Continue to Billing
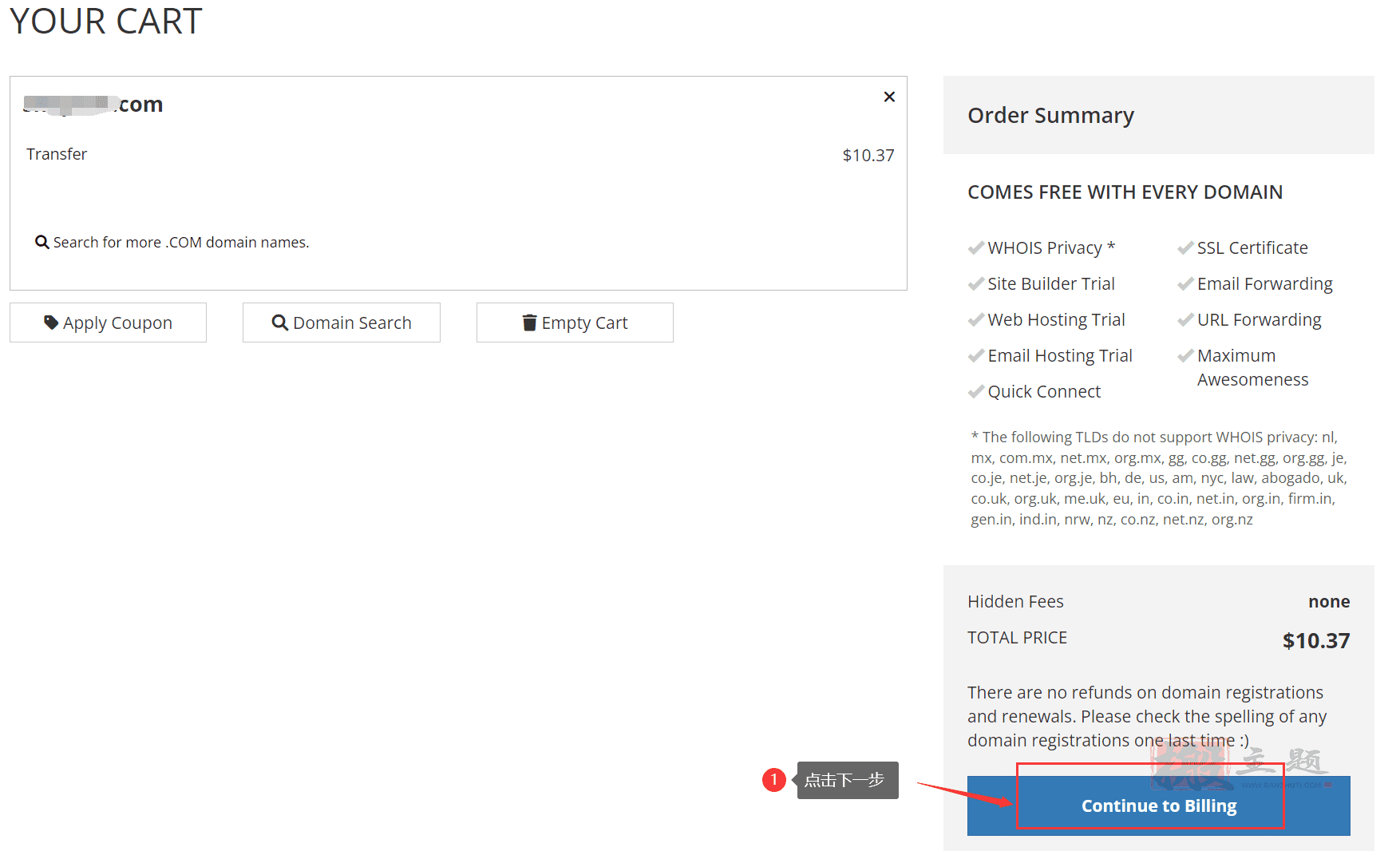 point(1159,805)
